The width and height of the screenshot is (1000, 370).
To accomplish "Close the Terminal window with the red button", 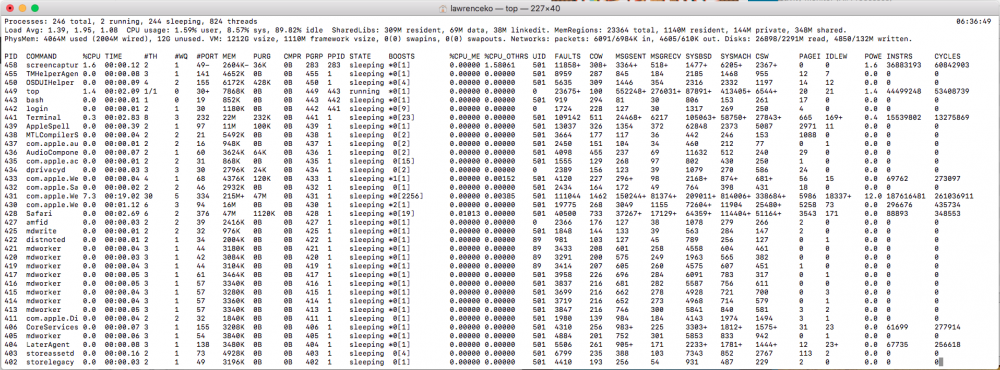I will [x=9, y=9].
